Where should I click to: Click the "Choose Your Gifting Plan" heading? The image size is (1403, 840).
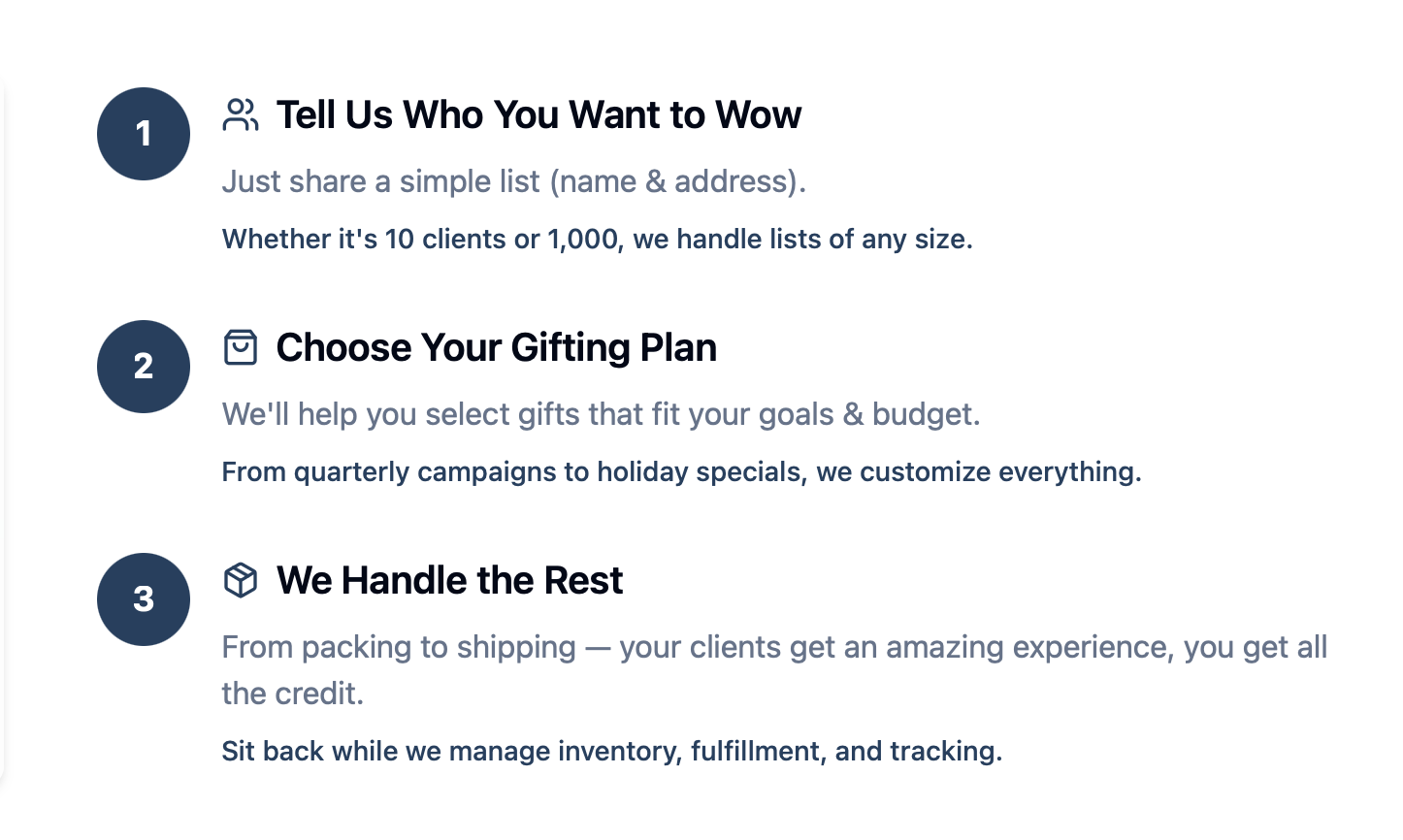click(x=497, y=347)
